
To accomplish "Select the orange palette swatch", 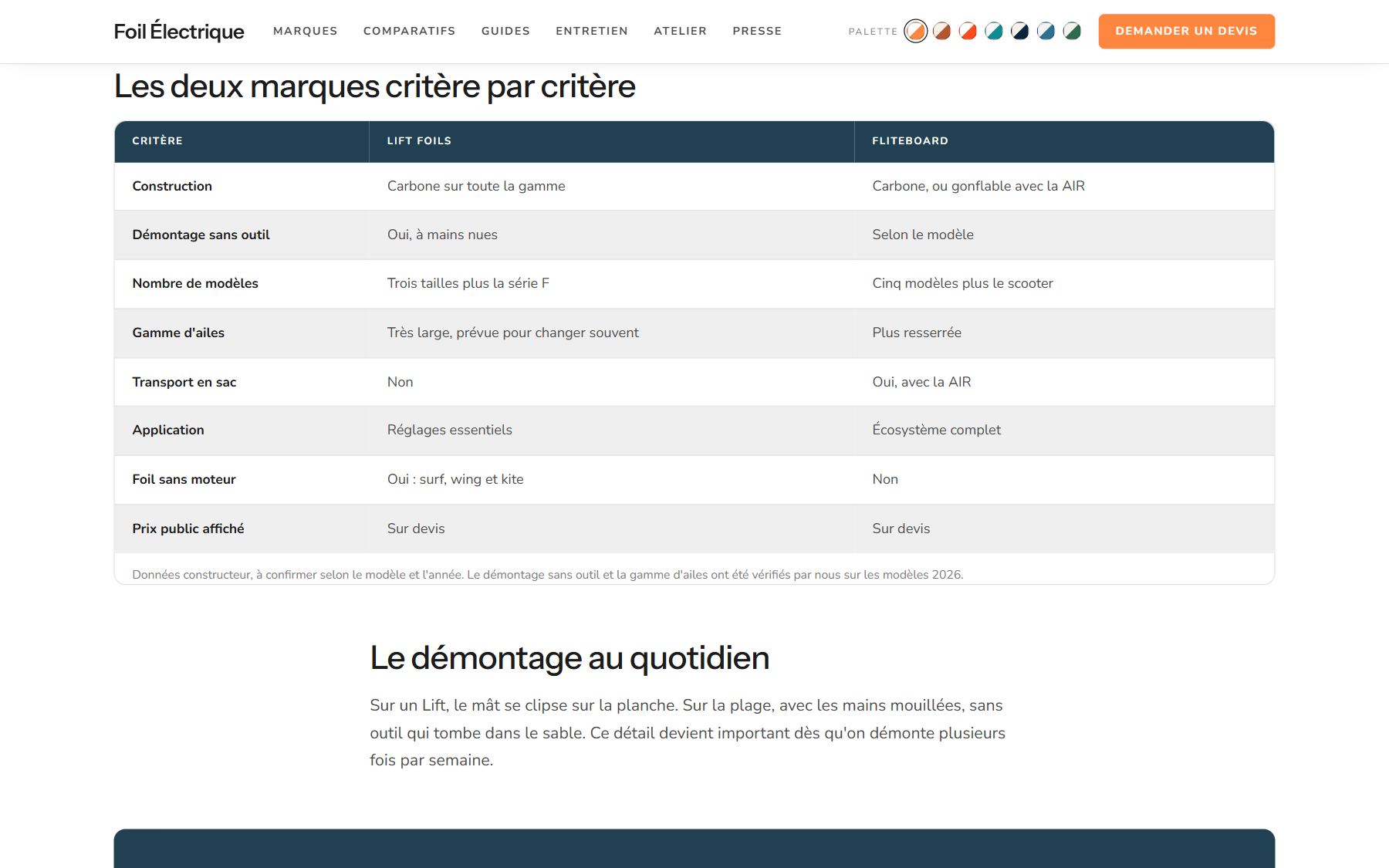I will 915,32.
